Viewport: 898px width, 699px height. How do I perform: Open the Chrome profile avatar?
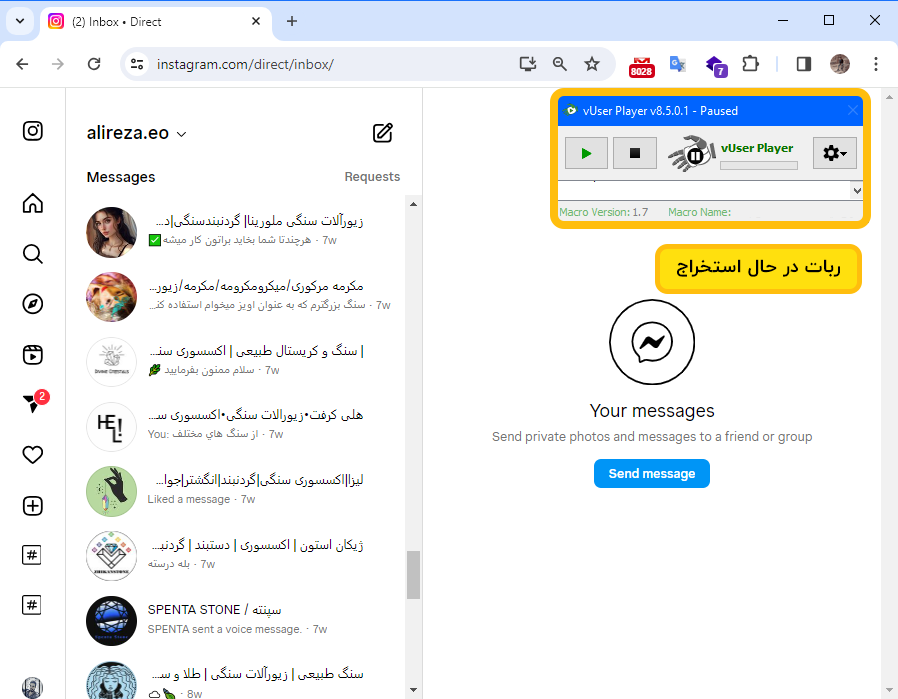click(x=840, y=64)
